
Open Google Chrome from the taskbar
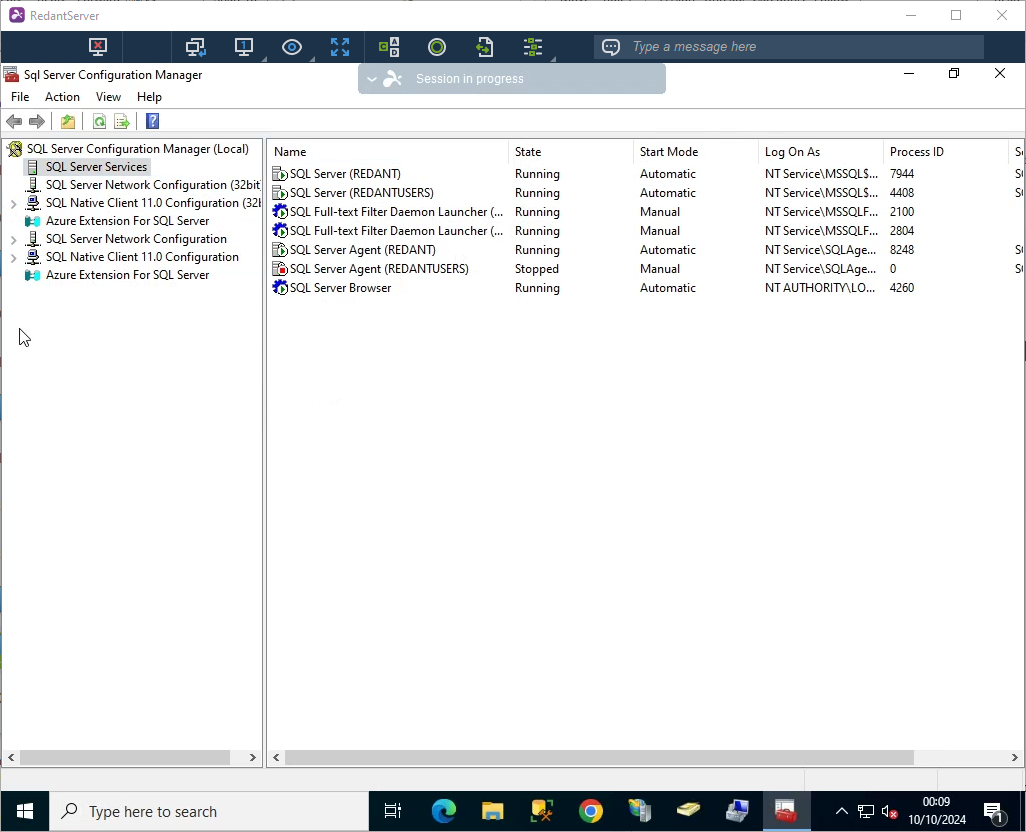coord(590,811)
